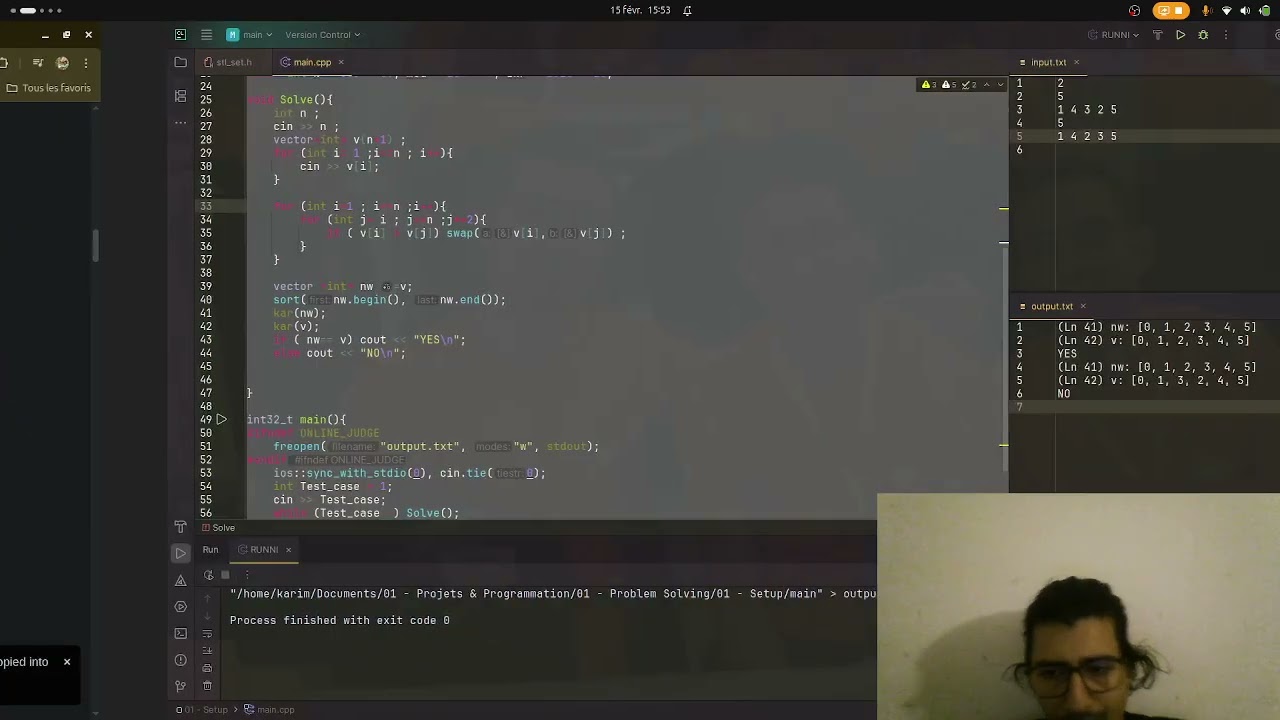
Task: Click main.cpp breadcrumb in status bar
Action: (x=269, y=709)
